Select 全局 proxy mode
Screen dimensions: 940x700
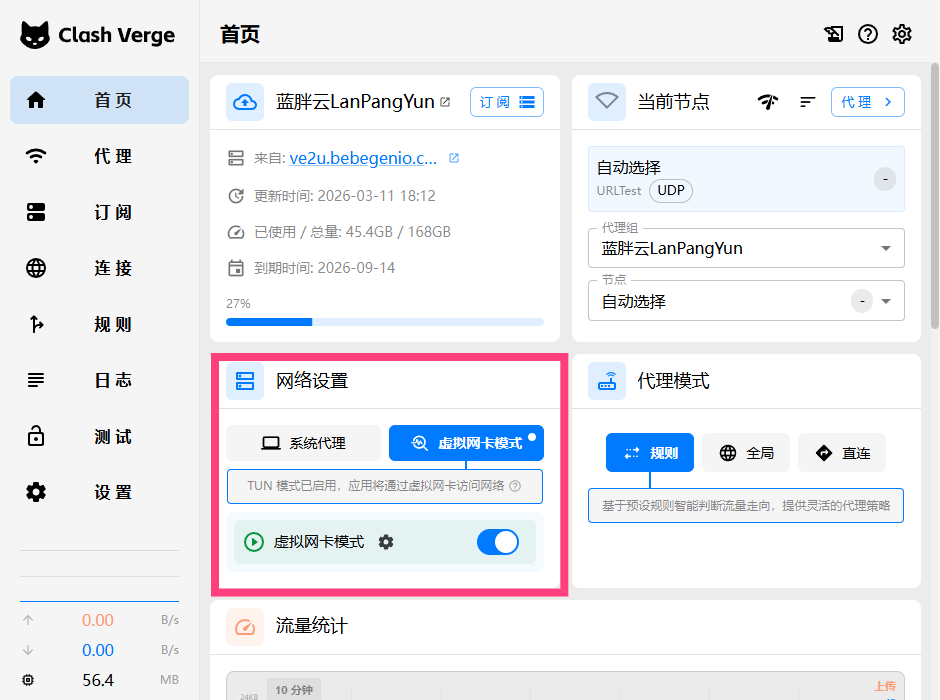745,453
